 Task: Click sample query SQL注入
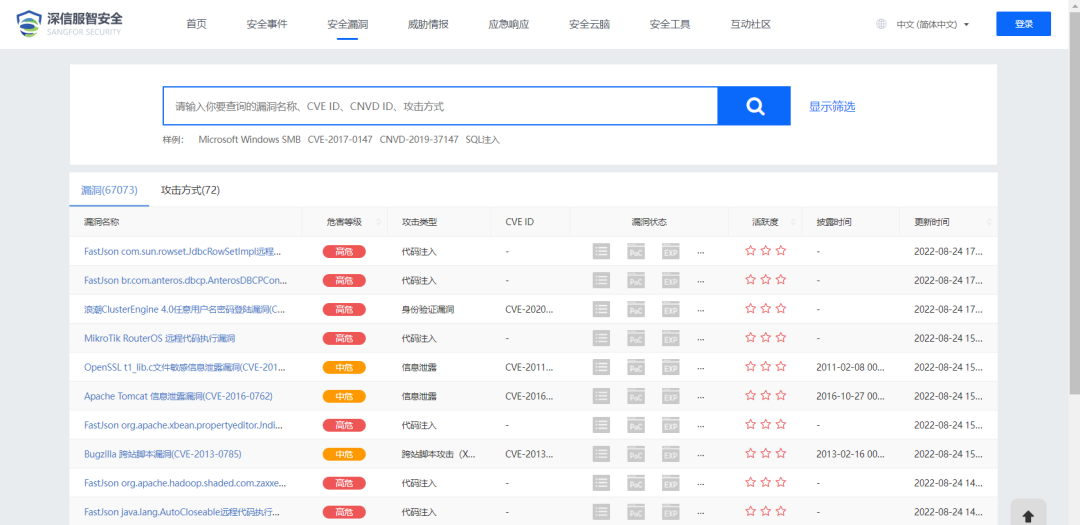pyautogui.click(x=482, y=139)
